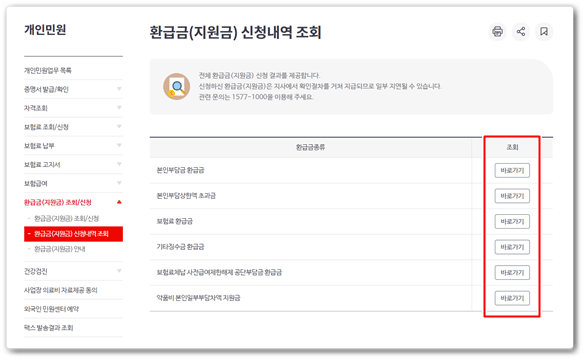586x361 pixels.
Task: Open grey submenu 환급금(지원금) 조회/신청
Action: pyautogui.click(x=67, y=218)
